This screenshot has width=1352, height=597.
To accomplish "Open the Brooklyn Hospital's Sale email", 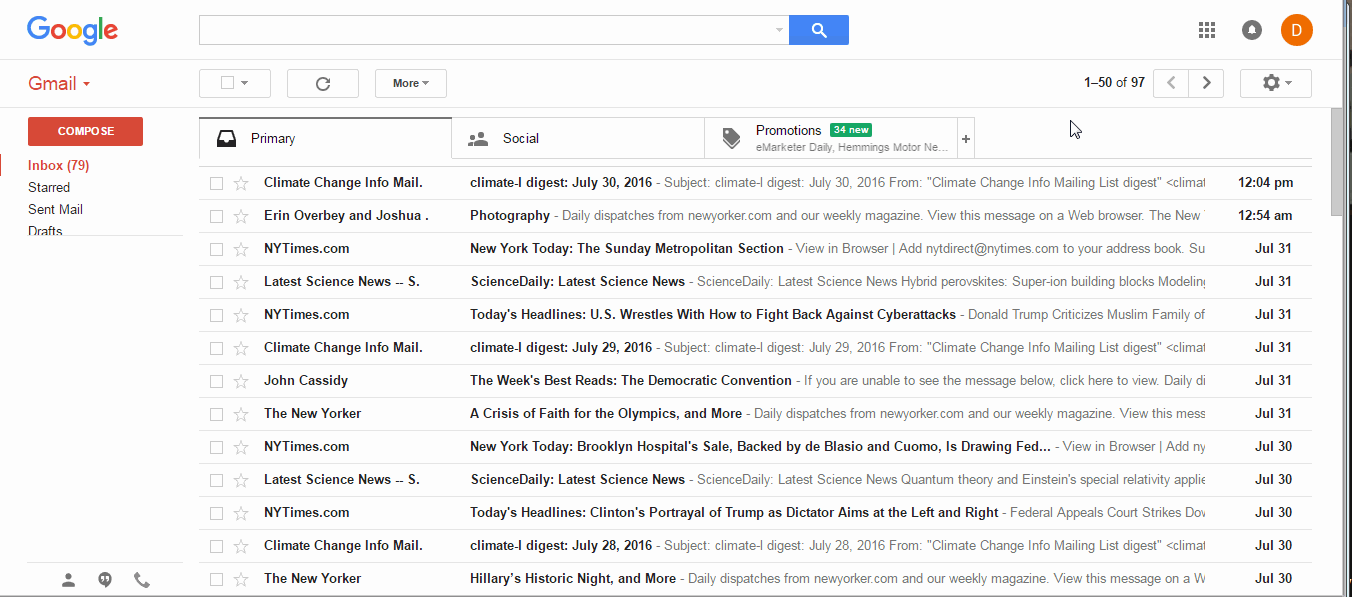I will 755,447.
